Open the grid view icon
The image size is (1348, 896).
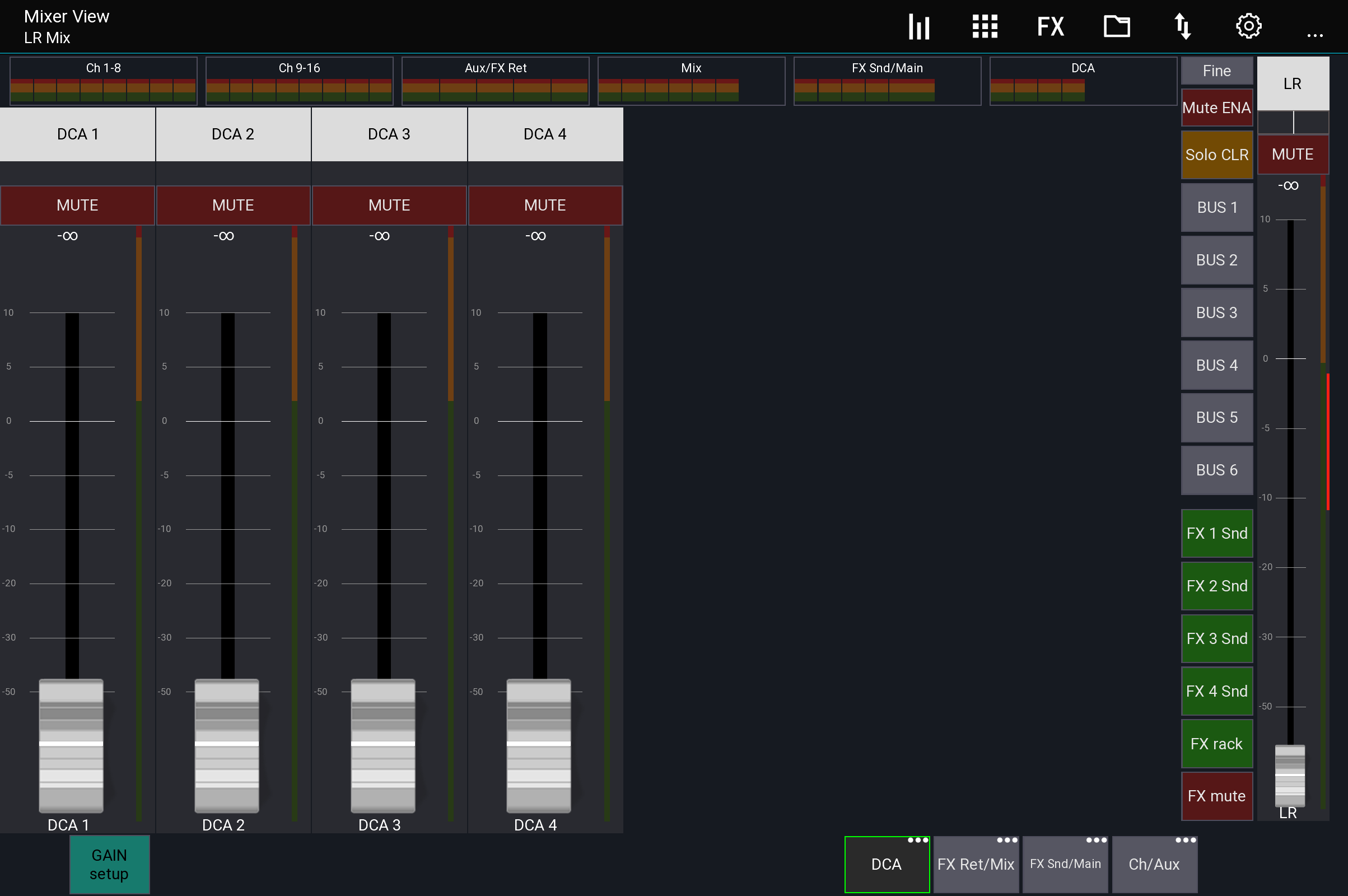pyautogui.click(x=985, y=26)
